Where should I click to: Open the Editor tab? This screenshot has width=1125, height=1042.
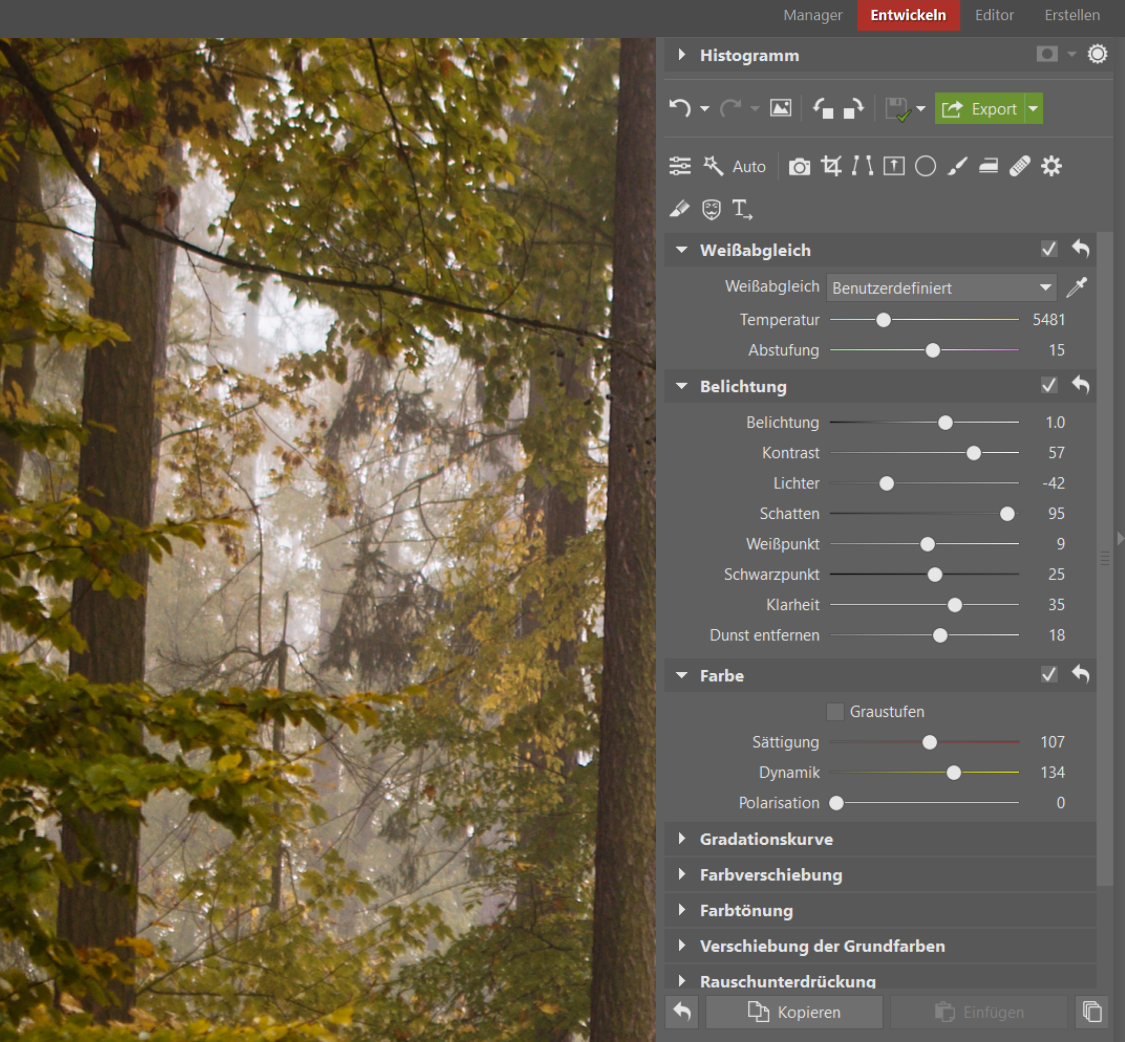pyautogui.click(x=994, y=15)
